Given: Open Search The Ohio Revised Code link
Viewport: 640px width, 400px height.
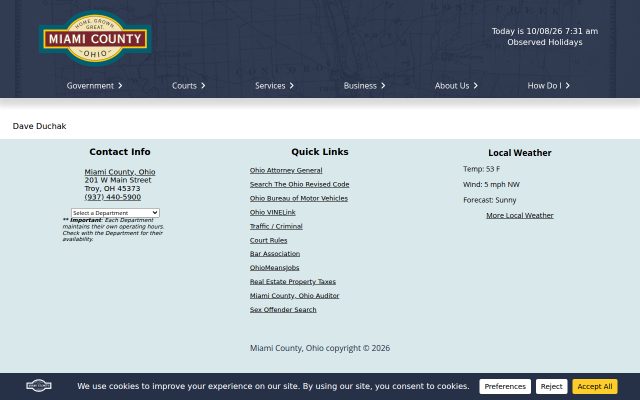Looking at the screenshot, I should click(x=299, y=184).
